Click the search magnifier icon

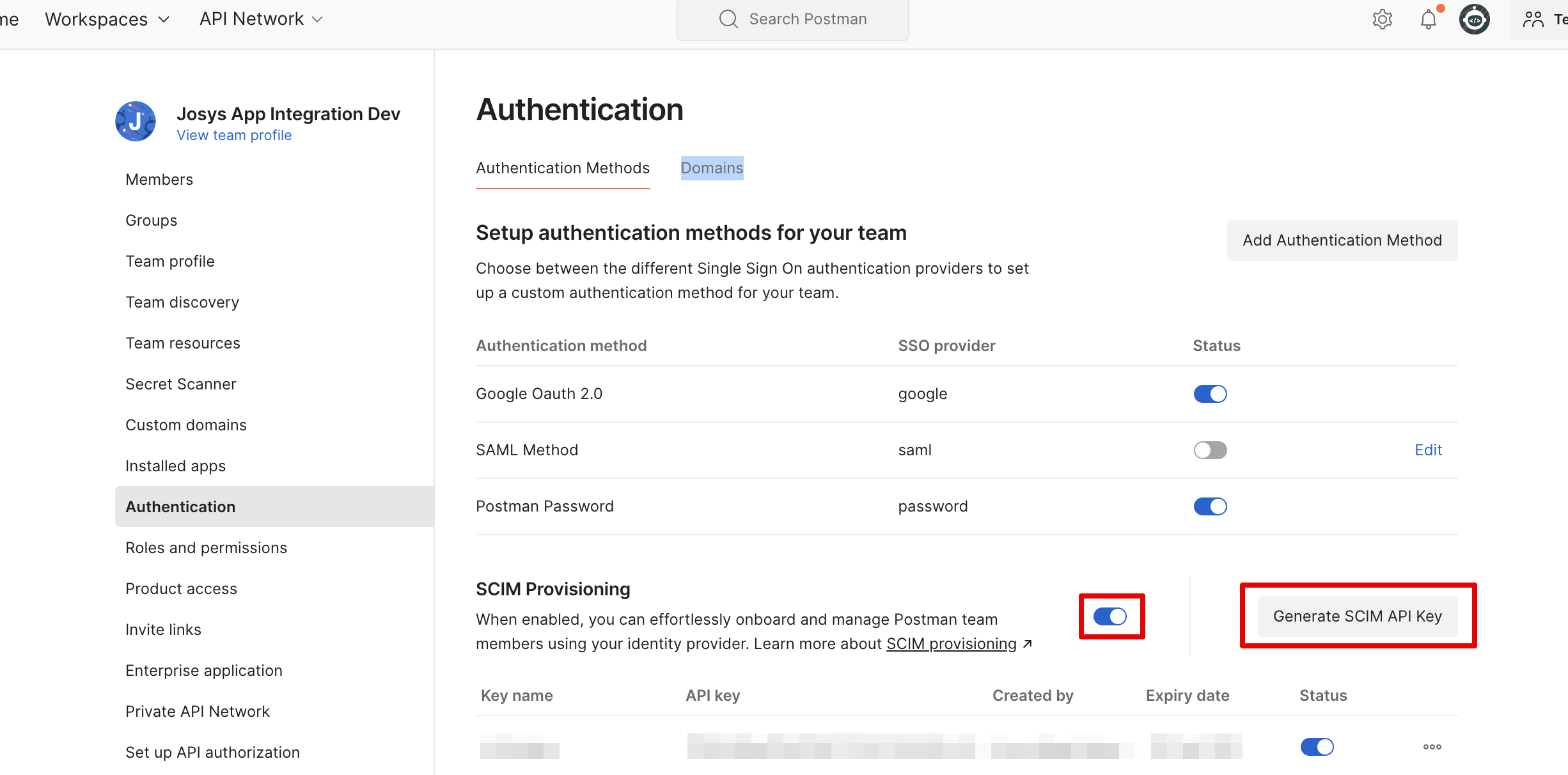[x=728, y=19]
